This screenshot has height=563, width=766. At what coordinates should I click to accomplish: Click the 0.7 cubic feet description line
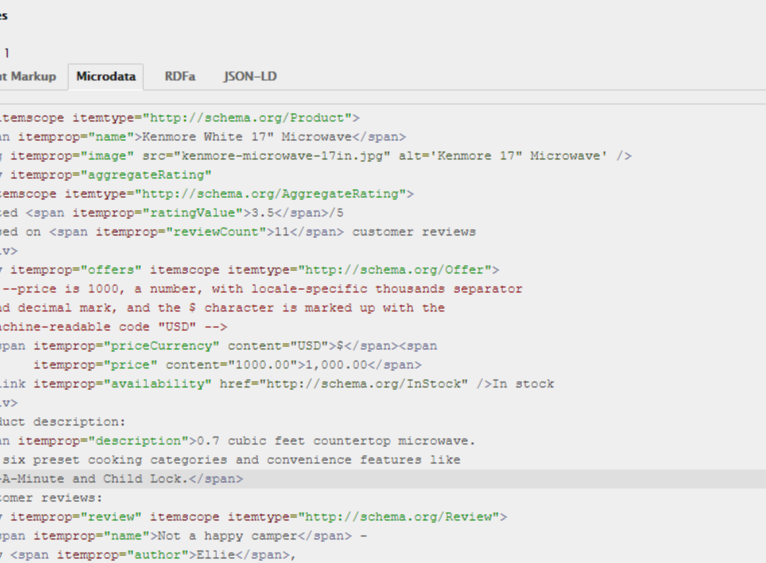click(240, 441)
